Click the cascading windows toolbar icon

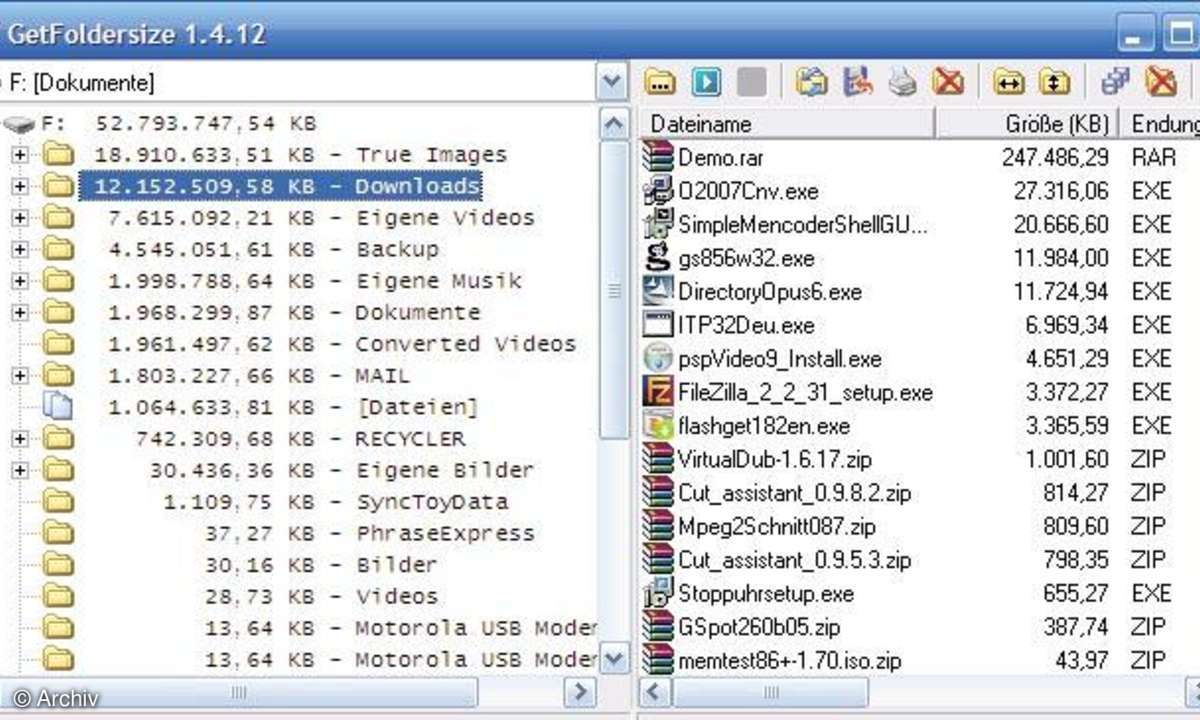pyautogui.click(x=1114, y=82)
